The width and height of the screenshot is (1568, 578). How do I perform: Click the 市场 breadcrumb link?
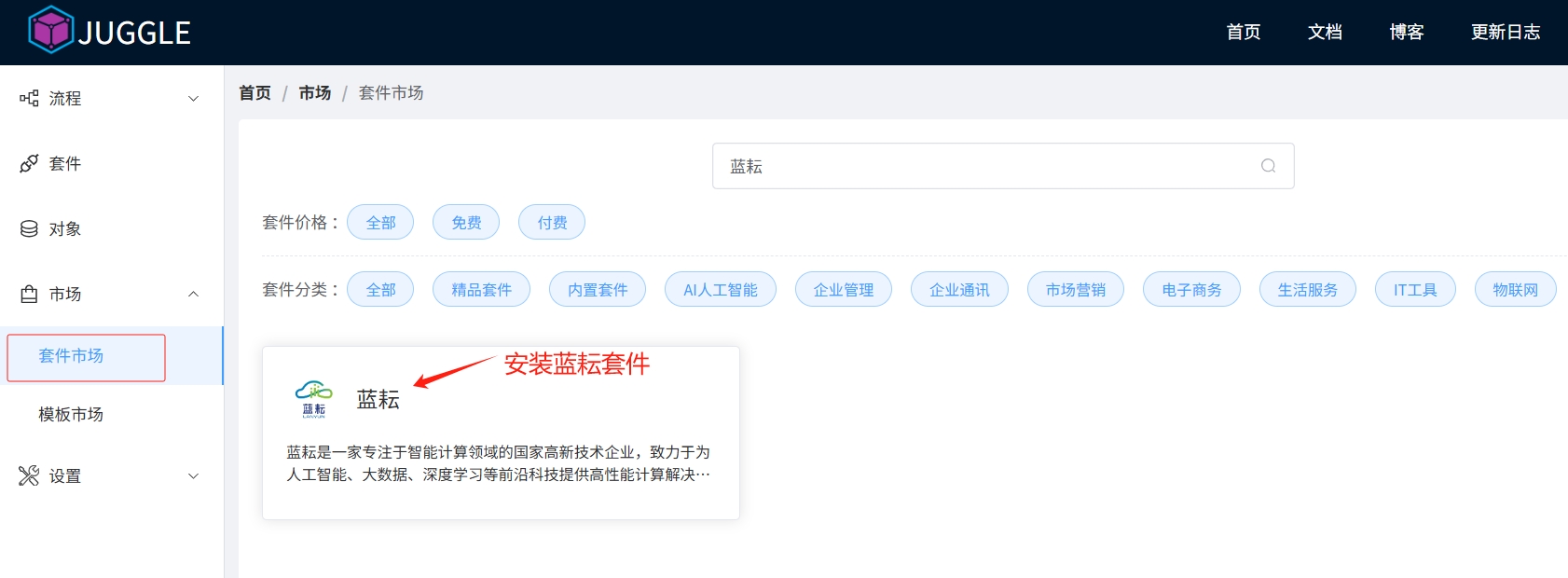tap(315, 92)
